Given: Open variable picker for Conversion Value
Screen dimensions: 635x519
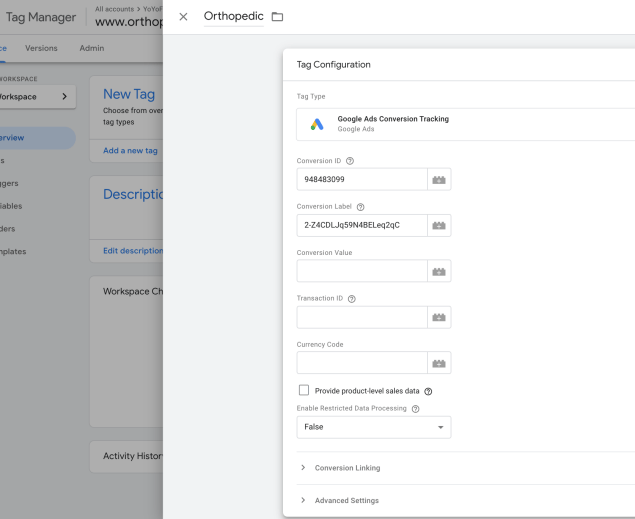Looking at the screenshot, I should (439, 271).
